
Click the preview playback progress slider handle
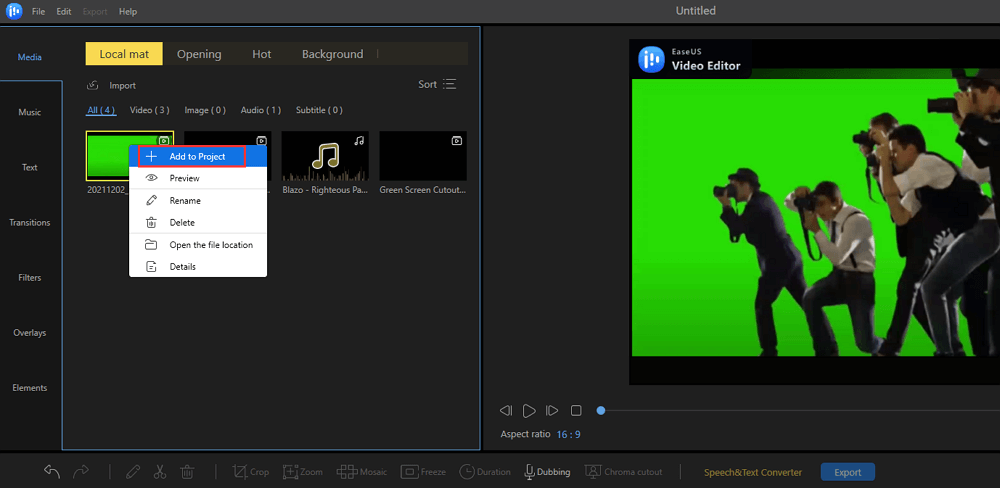click(601, 410)
